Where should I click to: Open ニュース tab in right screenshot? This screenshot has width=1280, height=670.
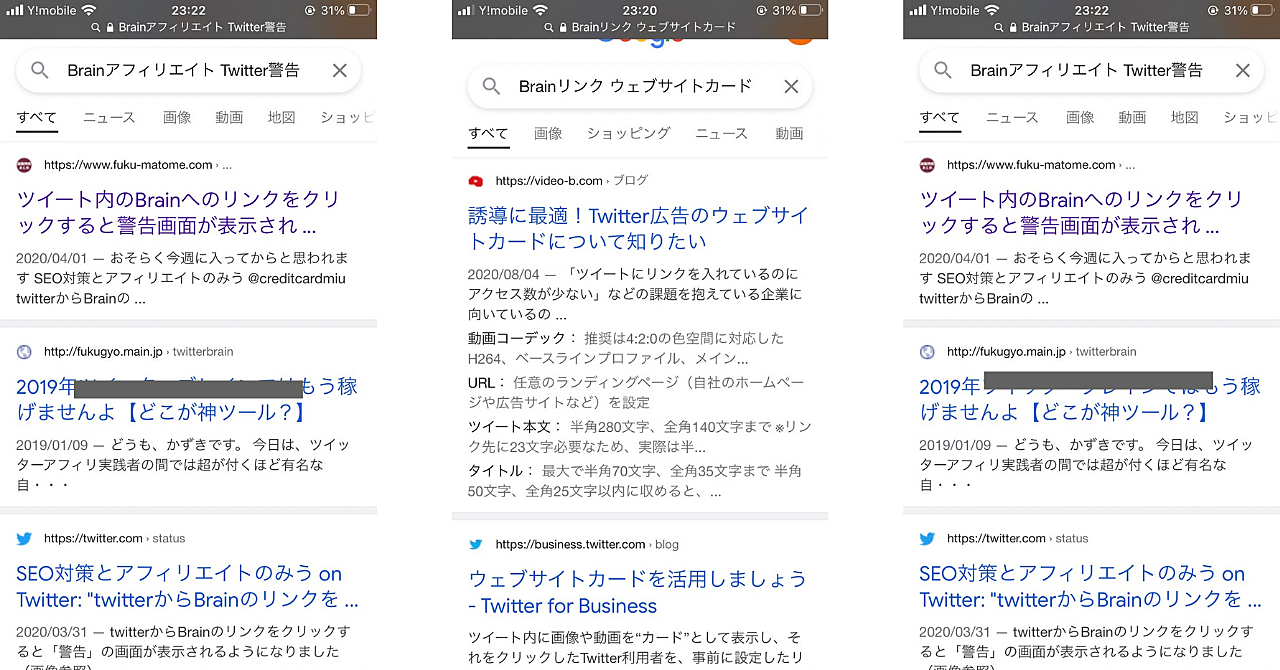(1012, 117)
